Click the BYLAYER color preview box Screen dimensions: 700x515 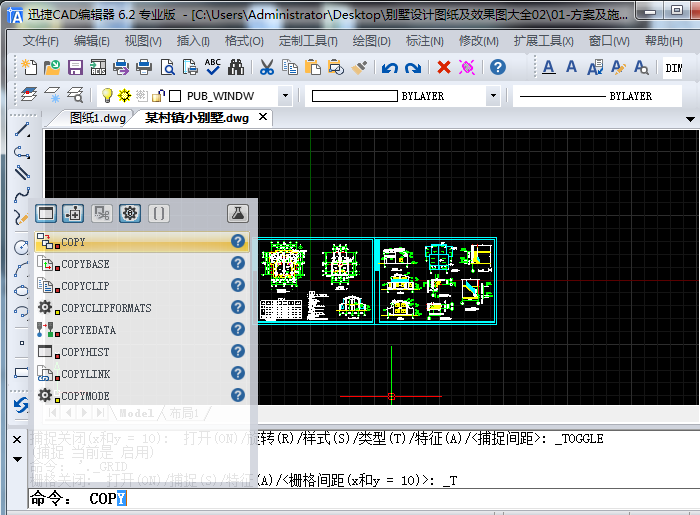pos(354,96)
